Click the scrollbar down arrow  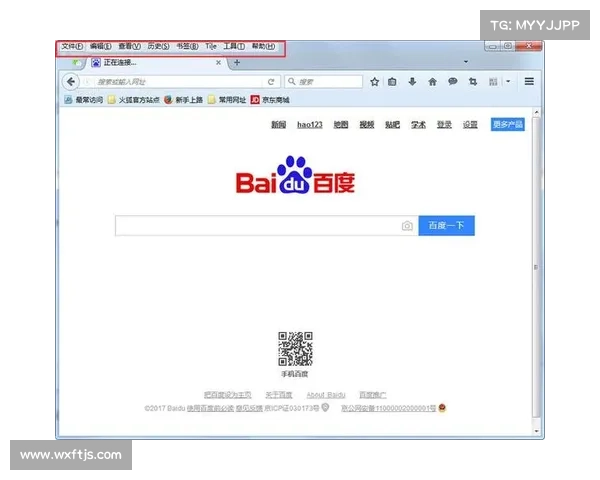[536, 431]
